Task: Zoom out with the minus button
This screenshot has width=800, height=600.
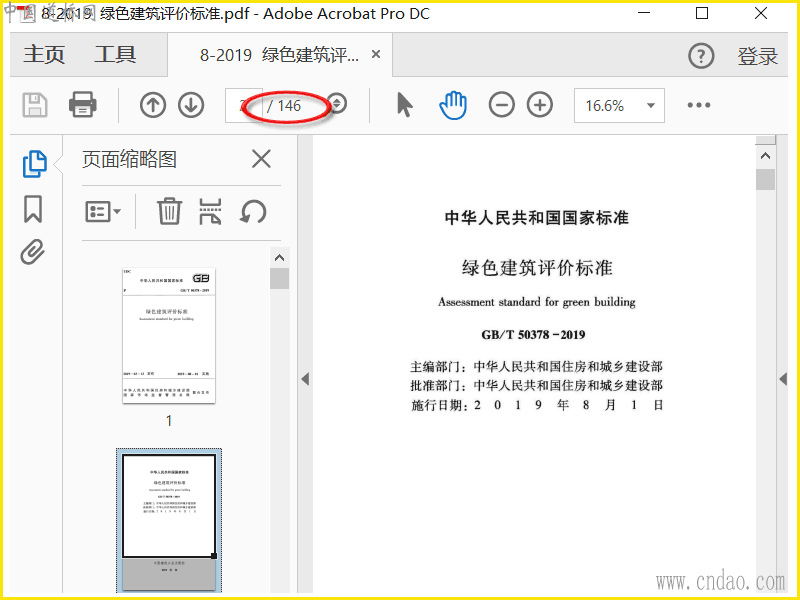Action: pyautogui.click(x=502, y=105)
